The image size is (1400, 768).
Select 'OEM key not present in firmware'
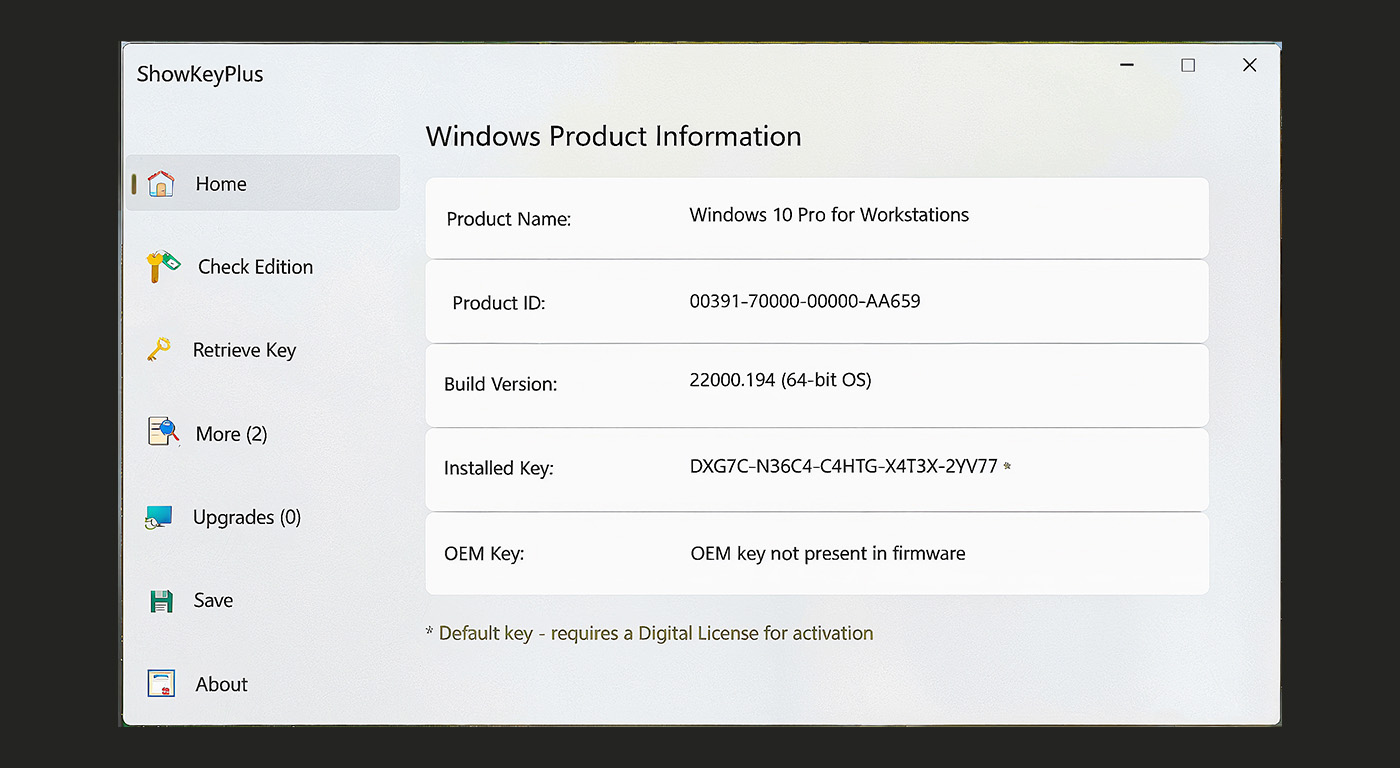tap(828, 553)
